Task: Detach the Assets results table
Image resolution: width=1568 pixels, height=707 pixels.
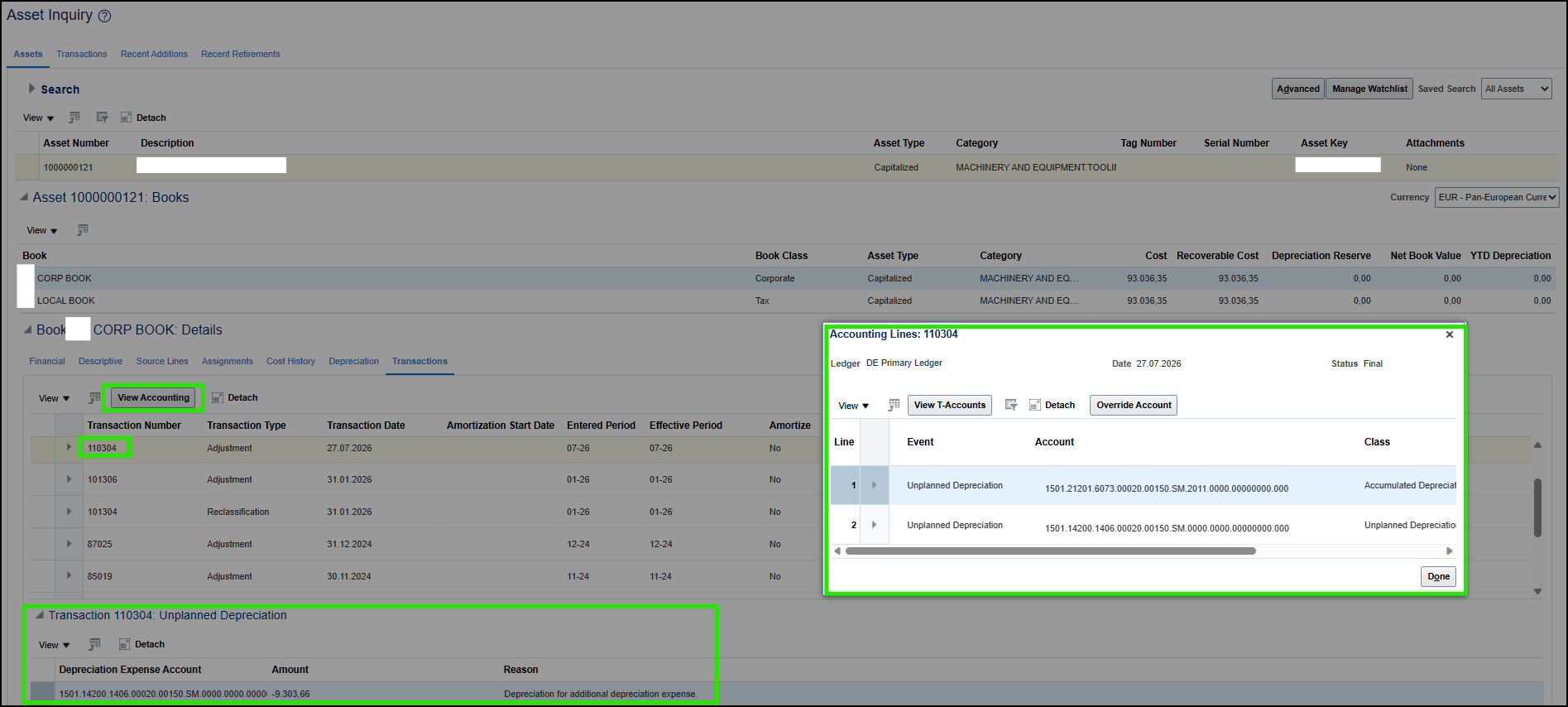Action: pos(143,118)
